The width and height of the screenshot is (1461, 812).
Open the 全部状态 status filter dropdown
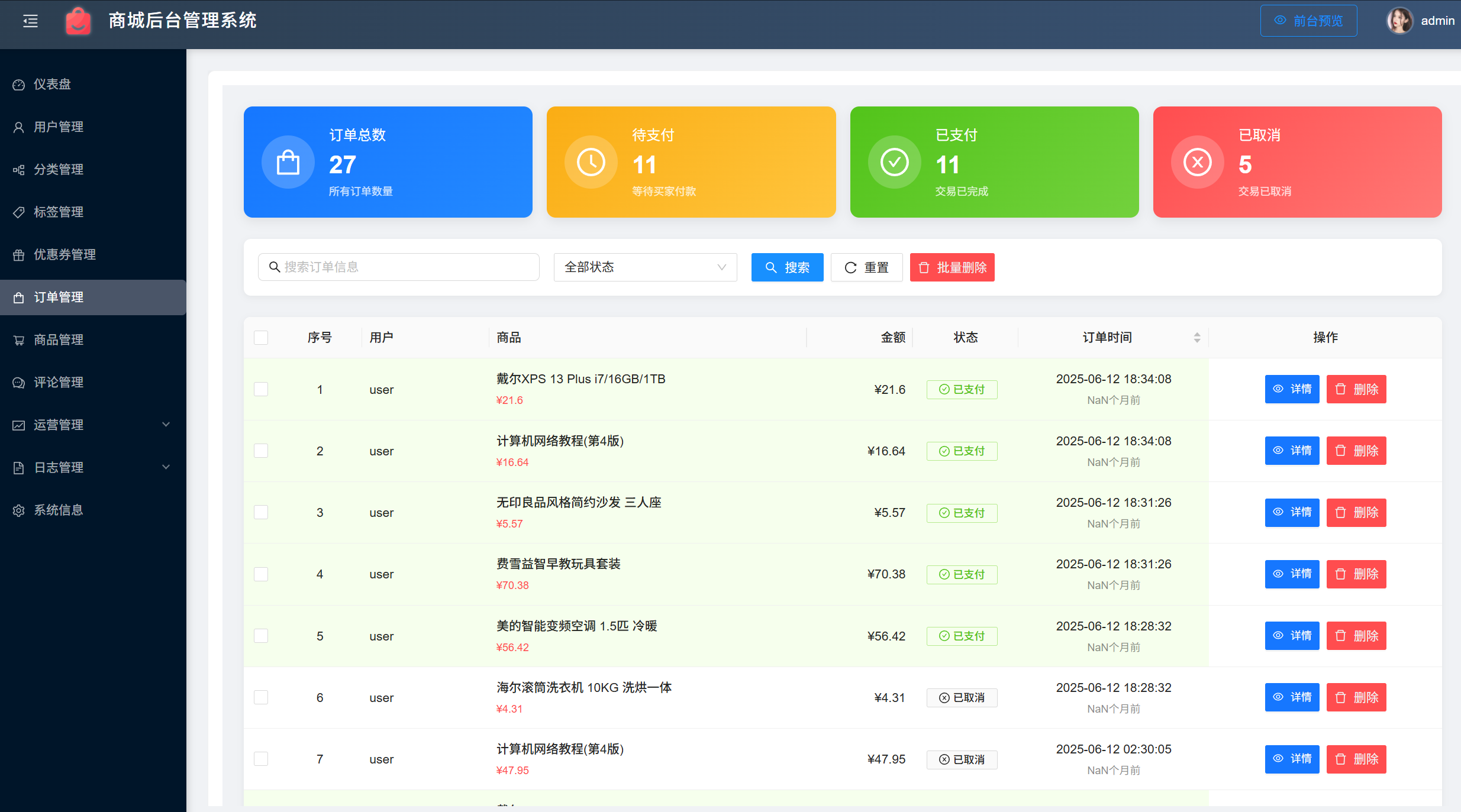pos(645,267)
